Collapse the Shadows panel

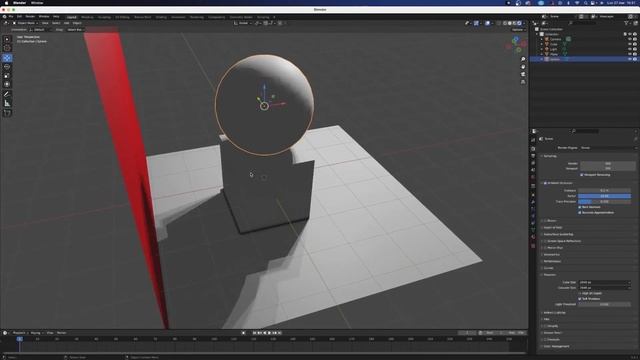(x=549, y=275)
